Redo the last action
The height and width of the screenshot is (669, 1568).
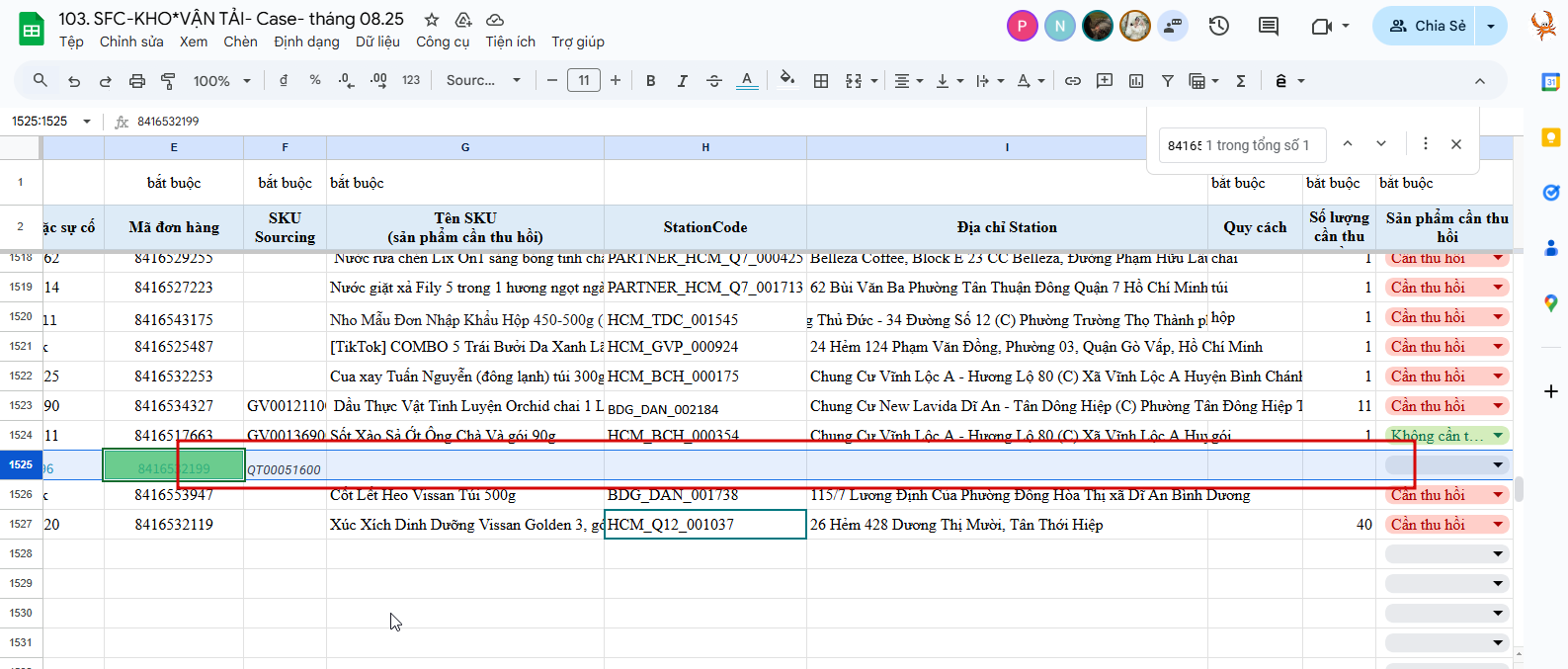[x=106, y=81]
